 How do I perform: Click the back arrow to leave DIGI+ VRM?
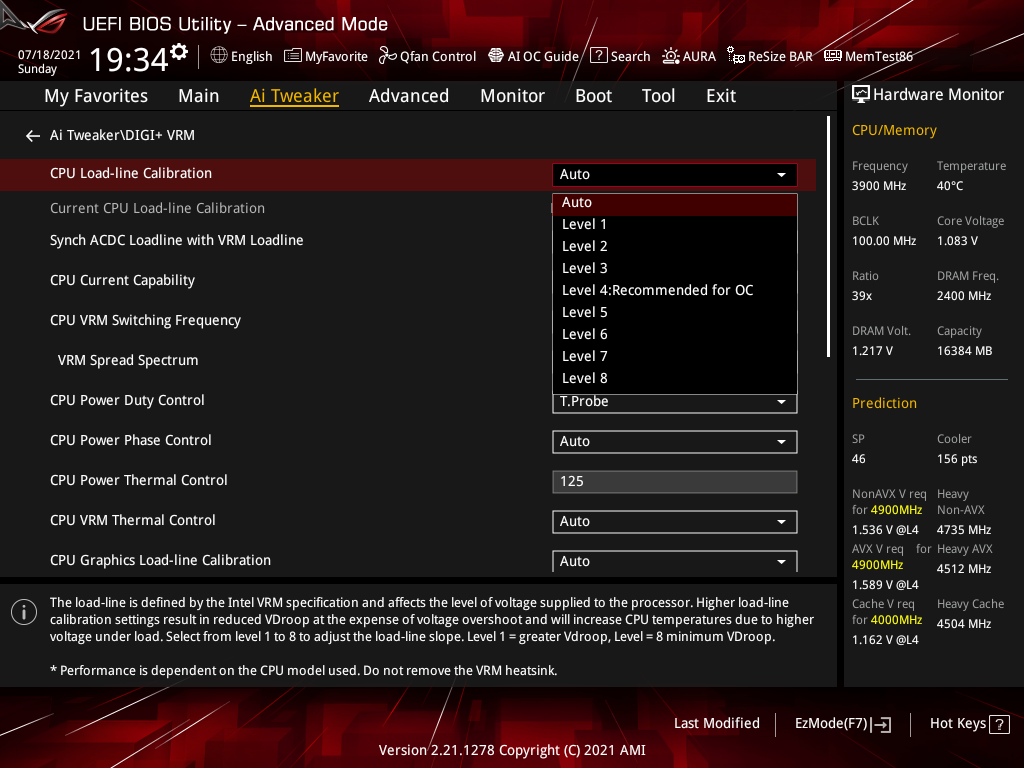(32, 135)
